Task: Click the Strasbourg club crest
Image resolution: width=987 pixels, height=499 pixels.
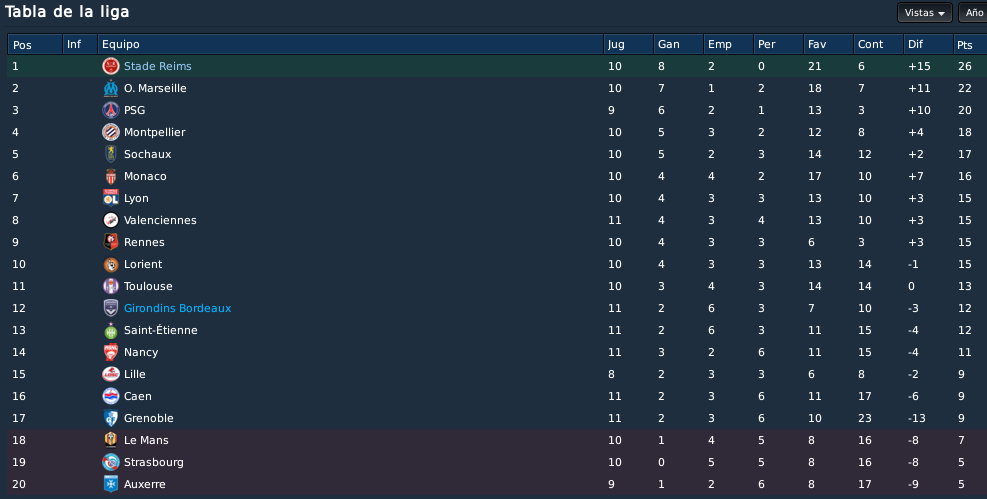Action: click(x=111, y=462)
